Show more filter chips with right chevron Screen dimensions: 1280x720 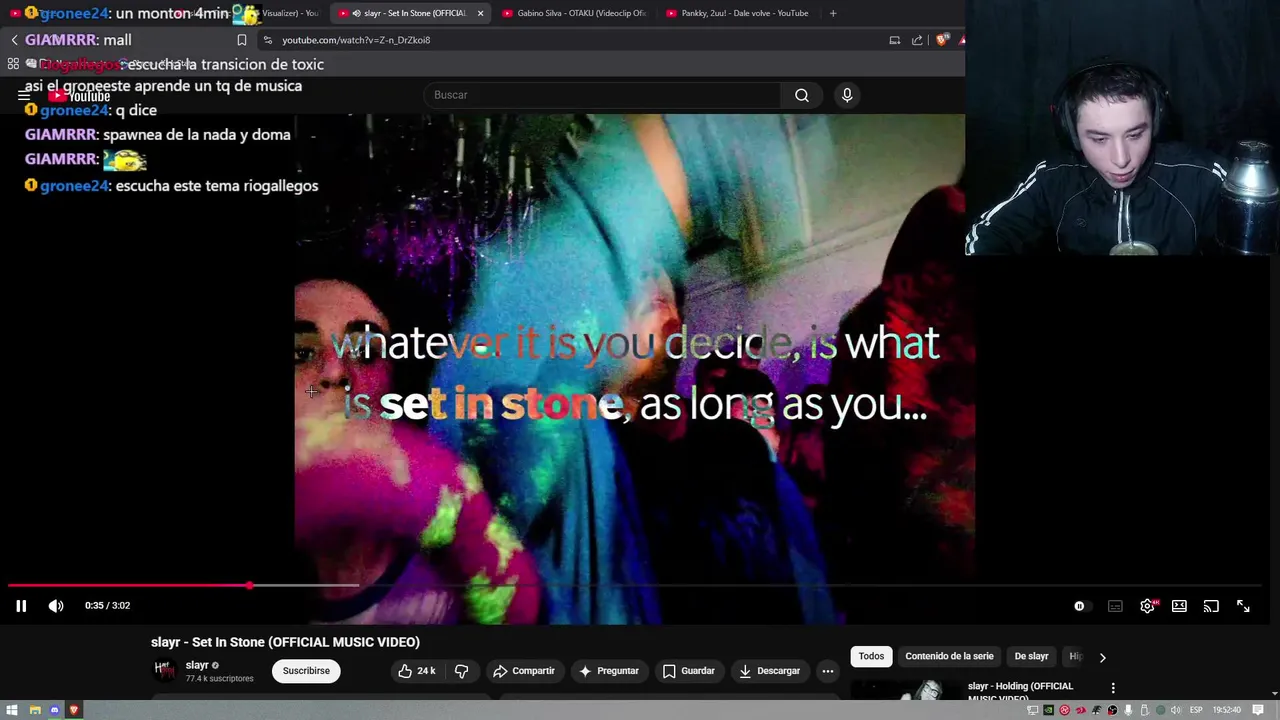pyautogui.click(x=1102, y=657)
